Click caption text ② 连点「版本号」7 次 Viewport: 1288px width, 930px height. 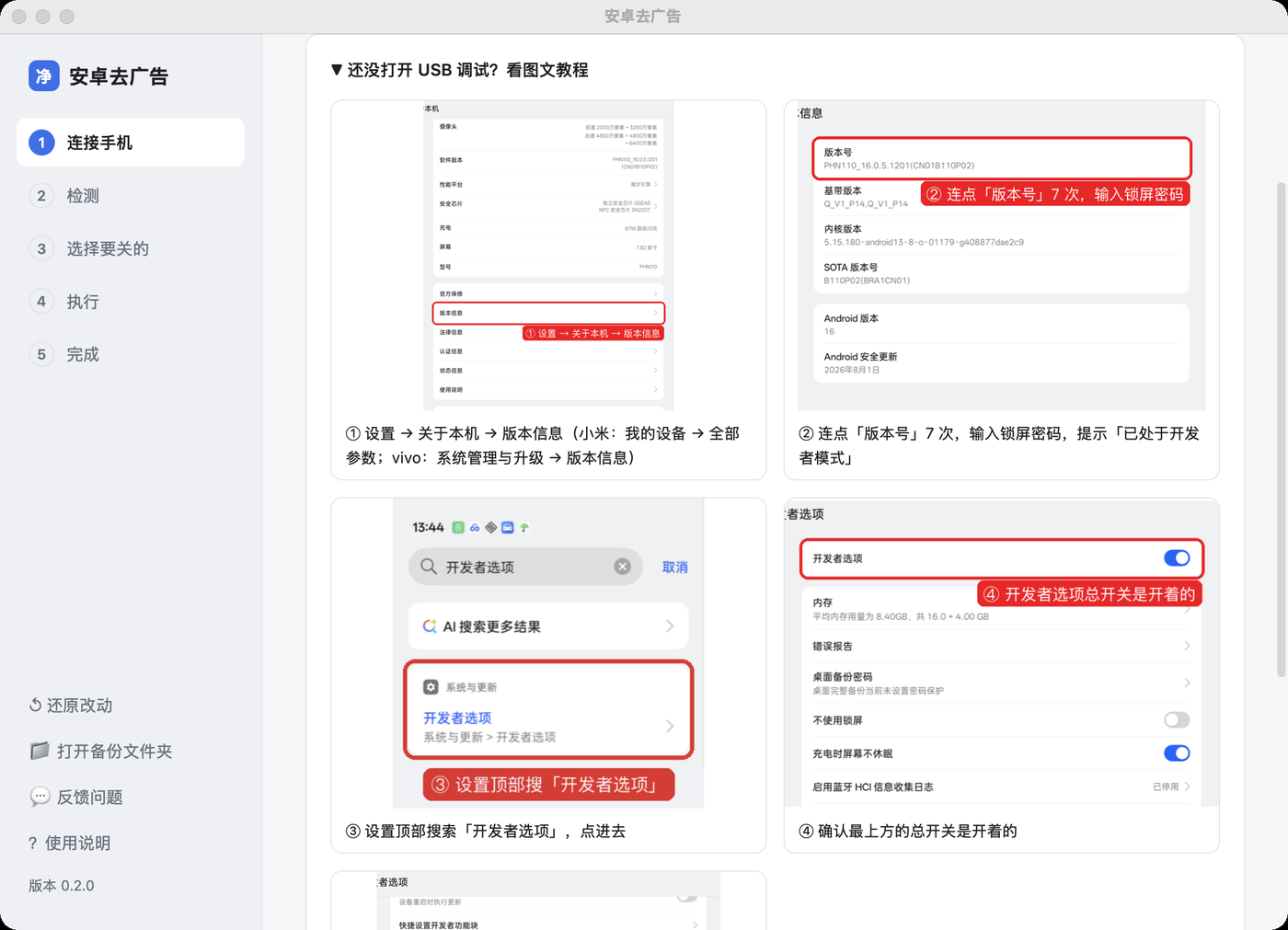[999, 445]
